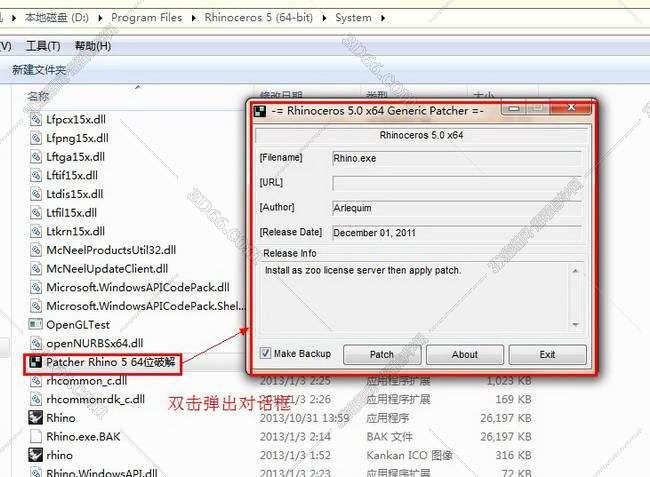Click Program Files in the address bar

coord(147,18)
